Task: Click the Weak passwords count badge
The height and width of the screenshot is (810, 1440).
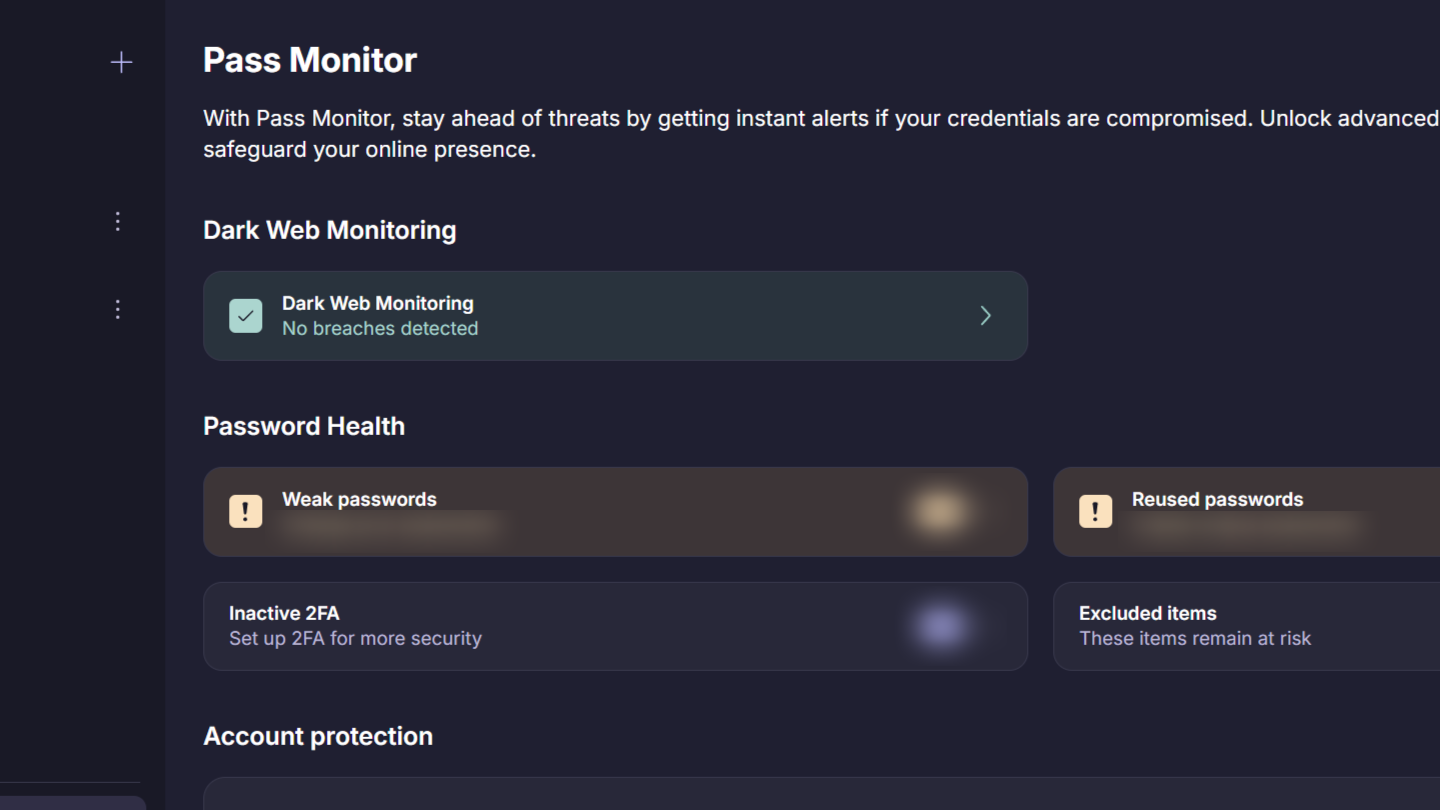Action: pyautogui.click(x=940, y=511)
